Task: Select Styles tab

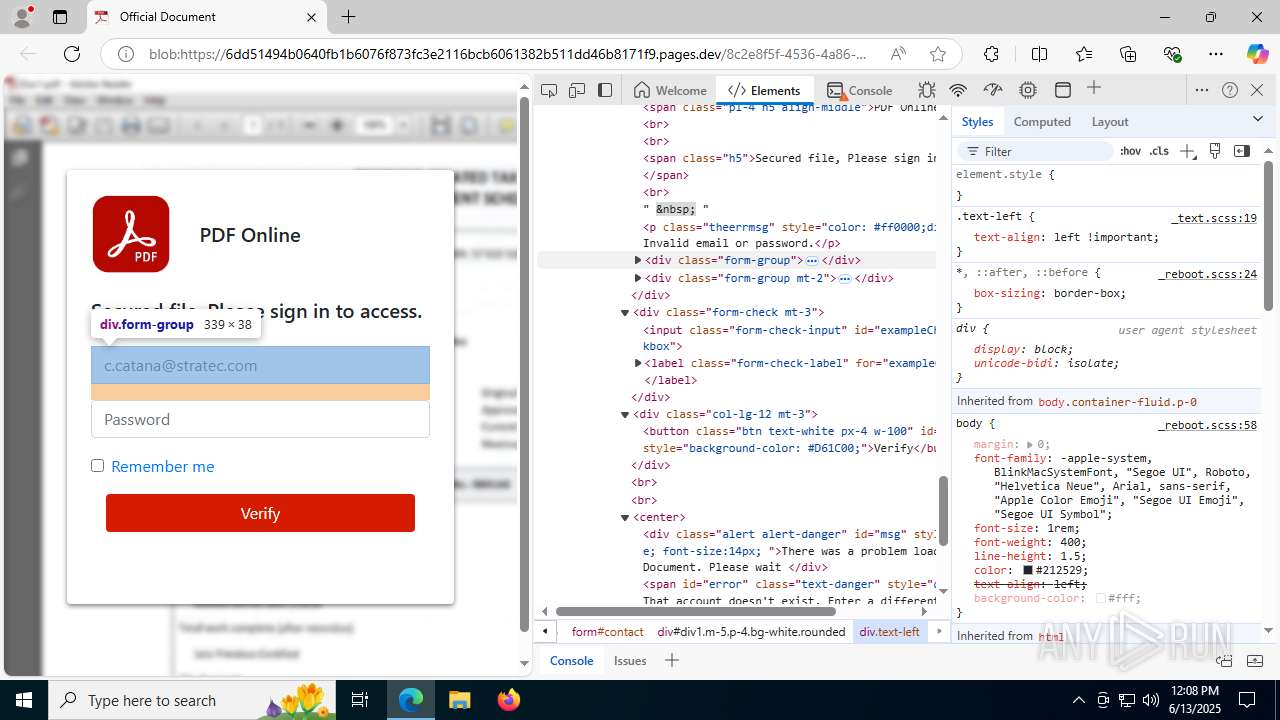Action: pyautogui.click(x=977, y=121)
